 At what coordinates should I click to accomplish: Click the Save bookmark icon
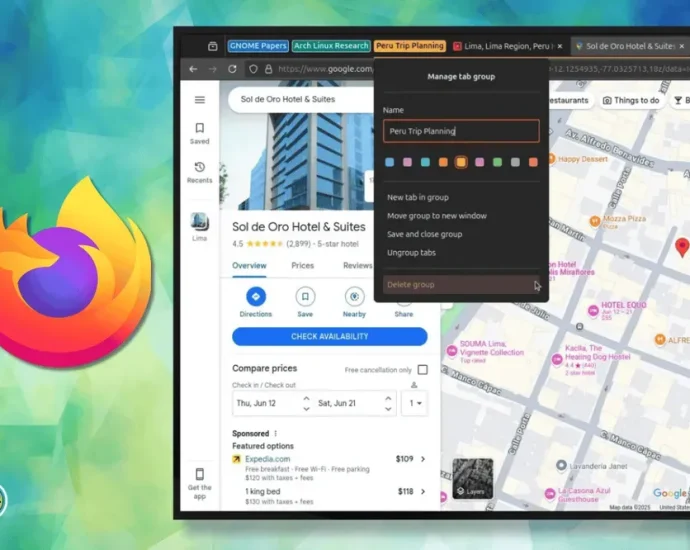pyautogui.click(x=305, y=297)
